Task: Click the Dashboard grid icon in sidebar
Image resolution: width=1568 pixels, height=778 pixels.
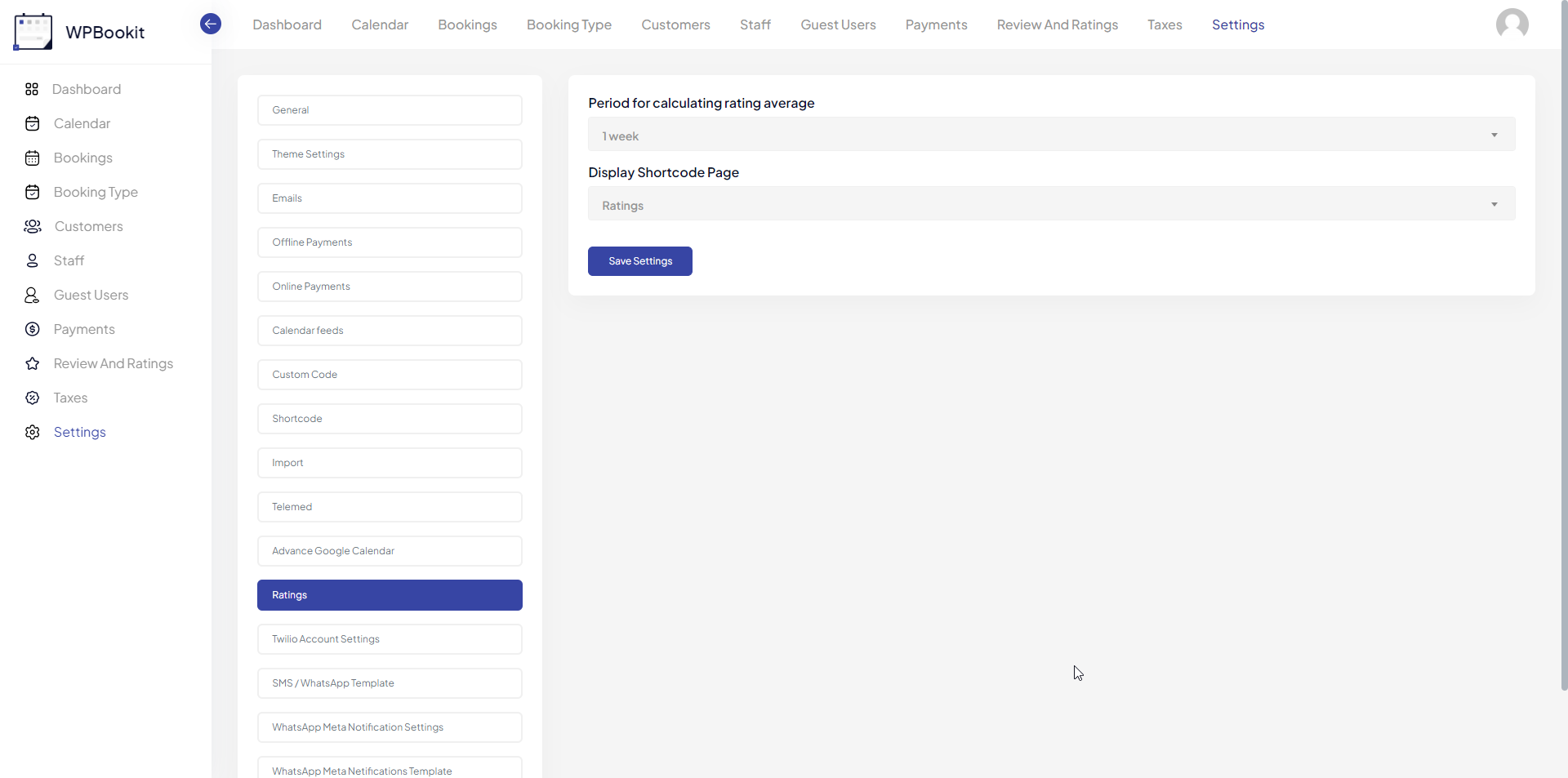Action: 32,89
